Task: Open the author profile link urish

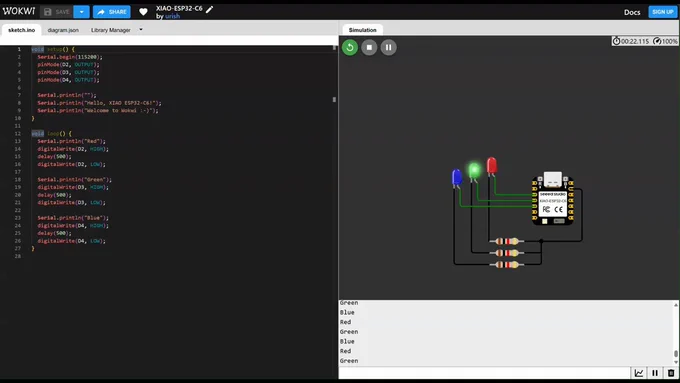Action: 172,16
